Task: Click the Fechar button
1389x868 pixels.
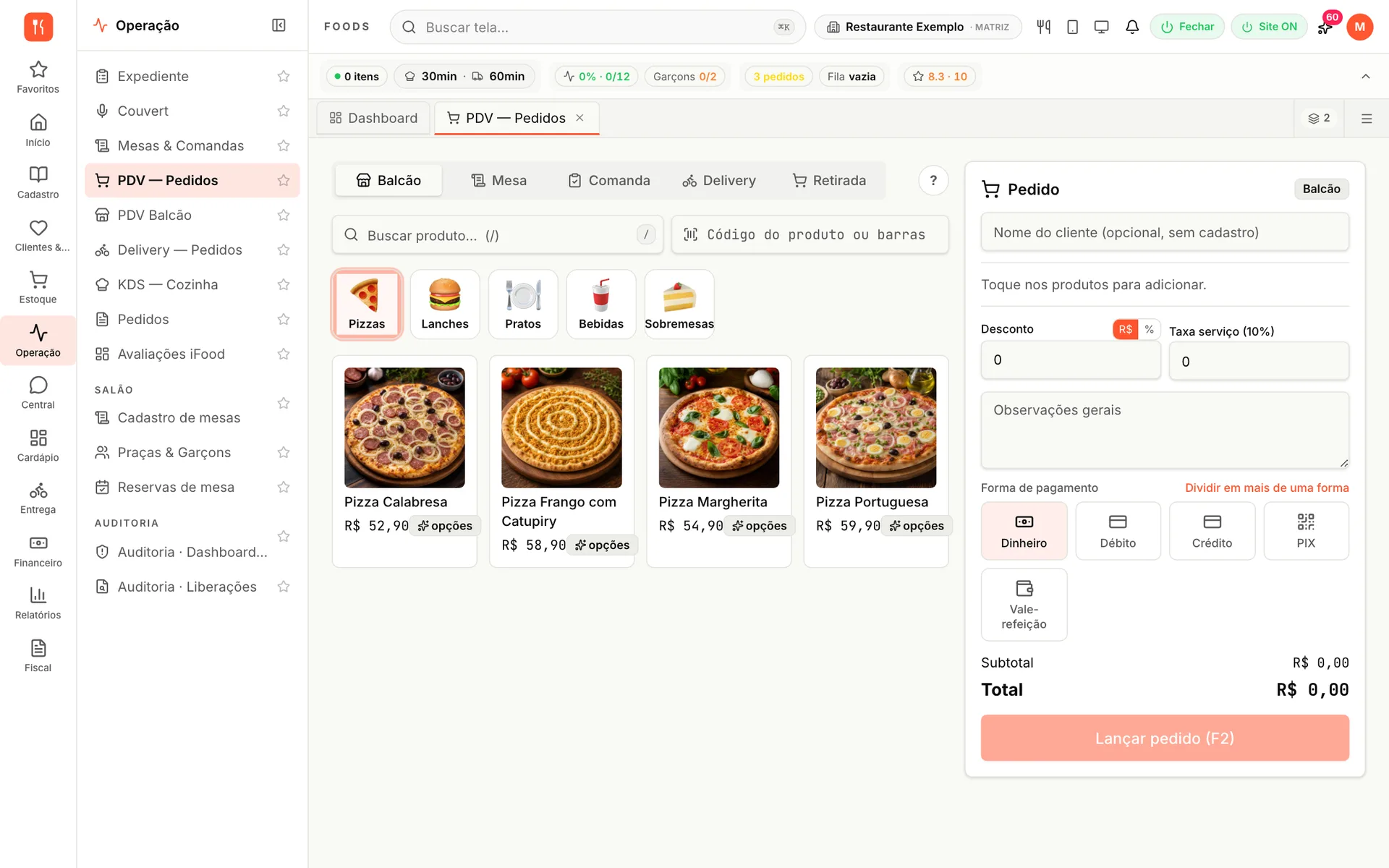Action: coord(1187,27)
